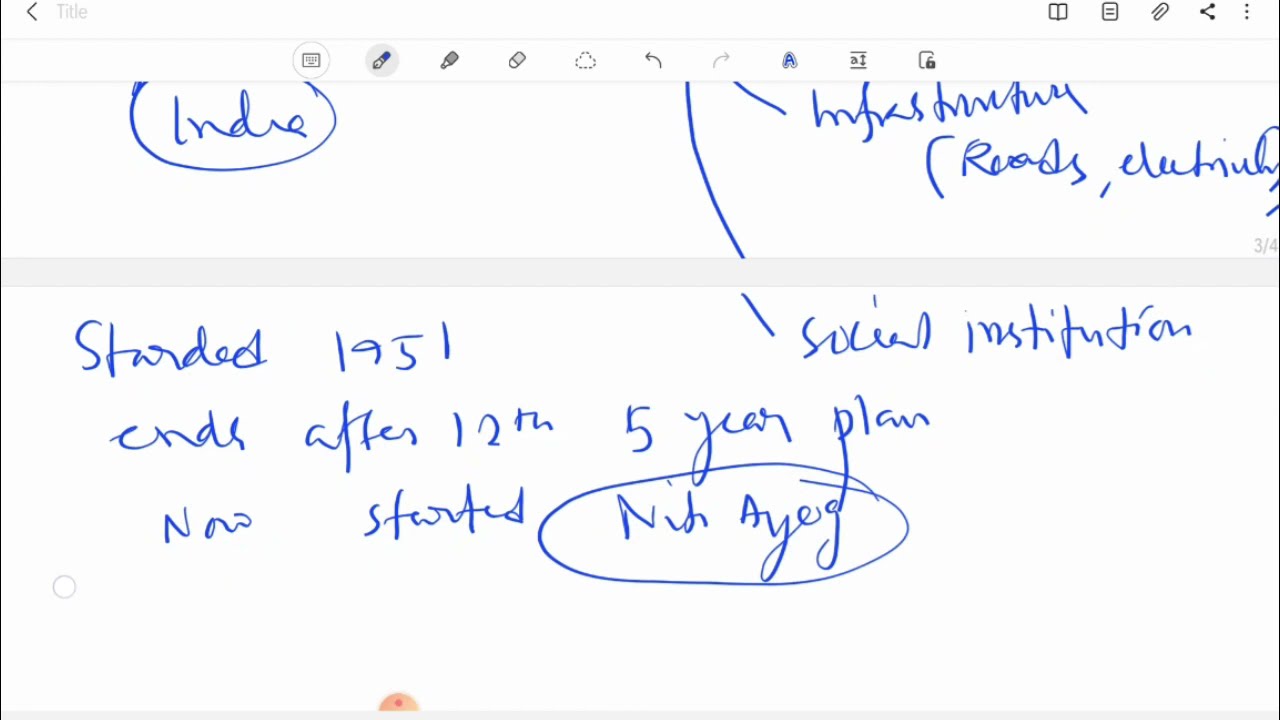Convert handwriting to text
The height and width of the screenshot is (720, 1280).
pos(789,61)
